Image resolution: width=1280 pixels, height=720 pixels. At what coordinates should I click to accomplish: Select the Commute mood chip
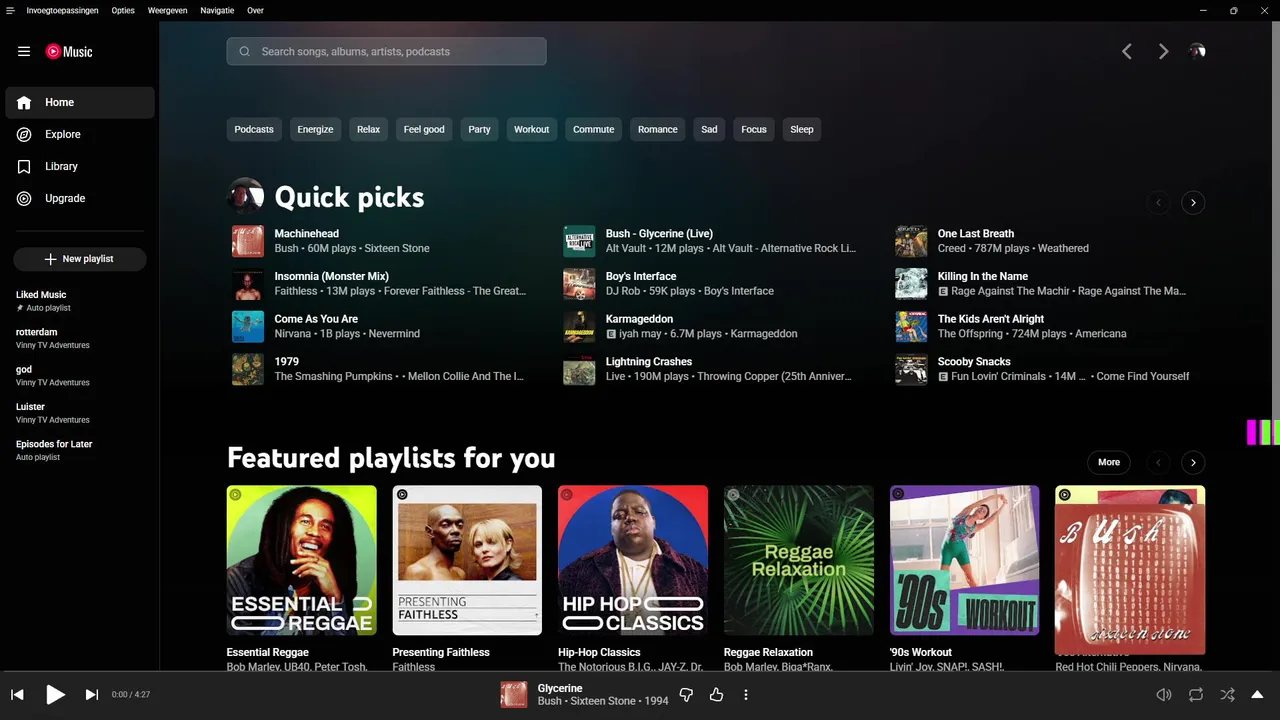[x=593, y=129]
